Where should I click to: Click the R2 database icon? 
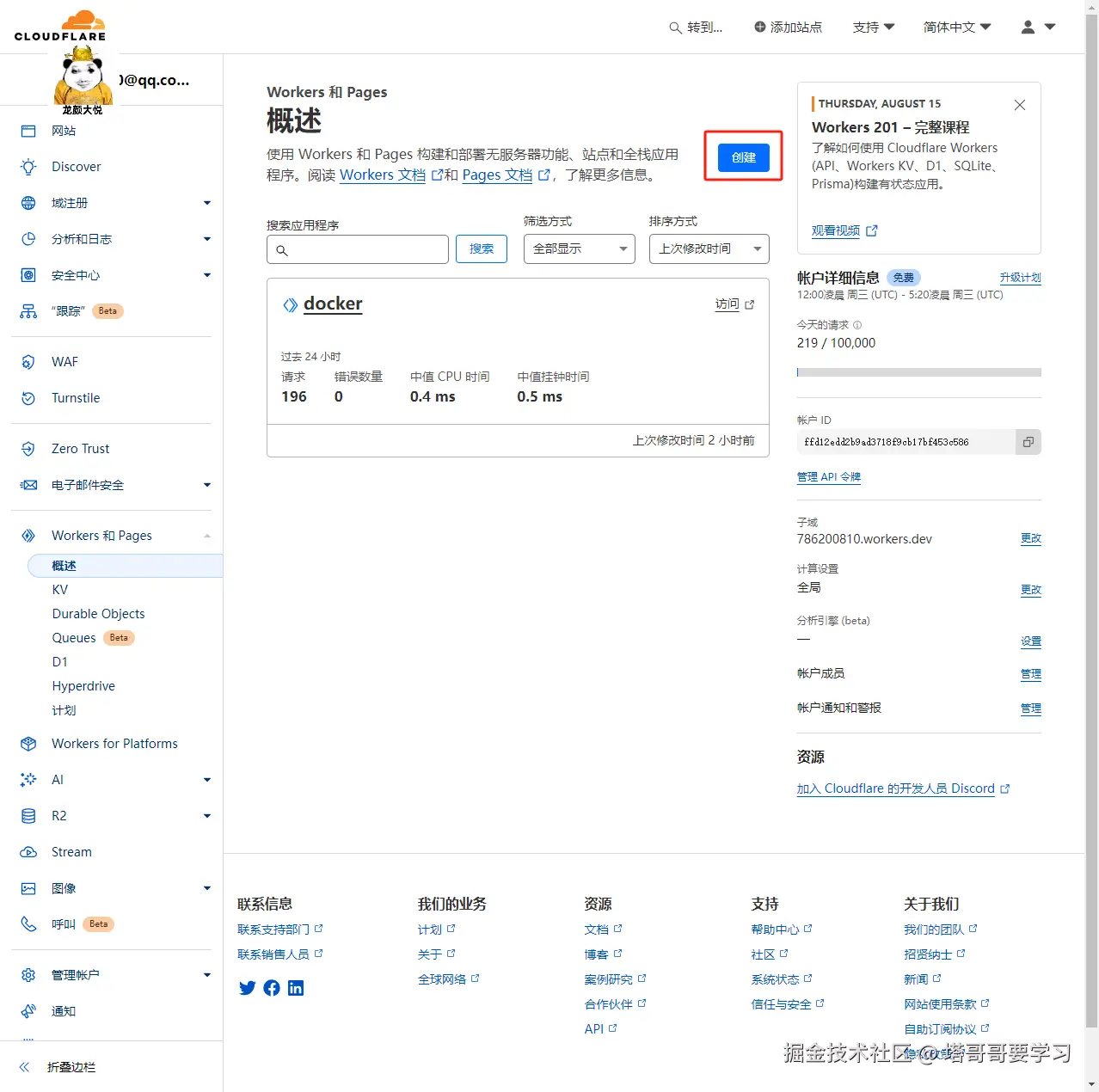28,816
